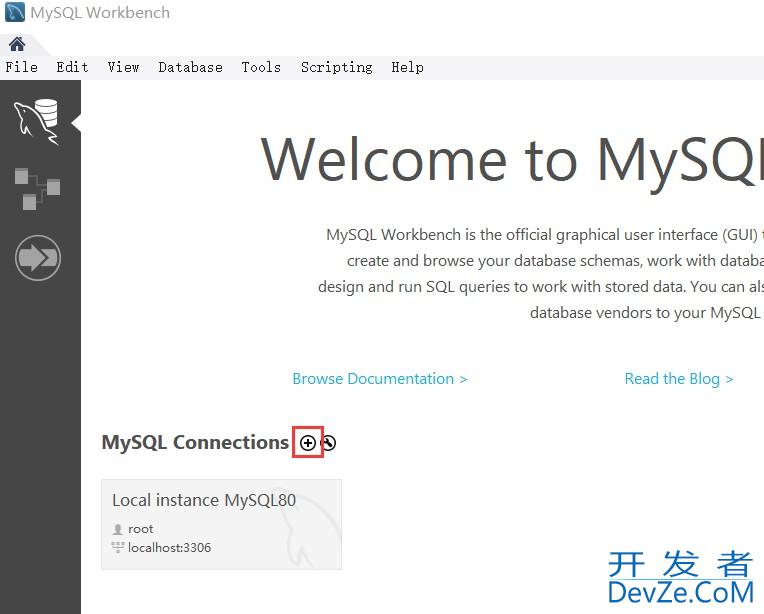Viewport: 764px width, 614px height.
Task: Open the File menu
Action: 21,67
